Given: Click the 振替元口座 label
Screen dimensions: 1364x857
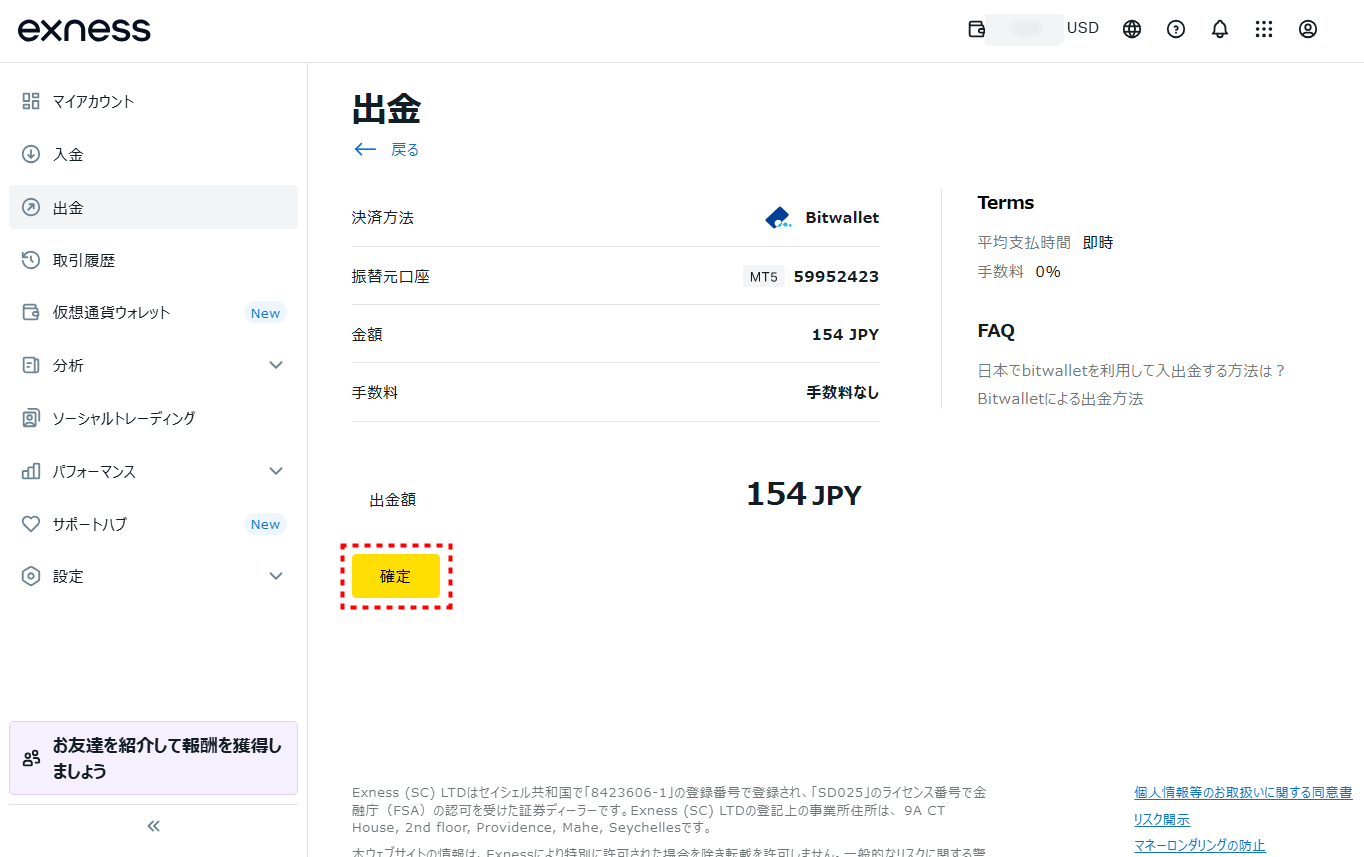Looking at the screenshot, I should pos(391,276).
